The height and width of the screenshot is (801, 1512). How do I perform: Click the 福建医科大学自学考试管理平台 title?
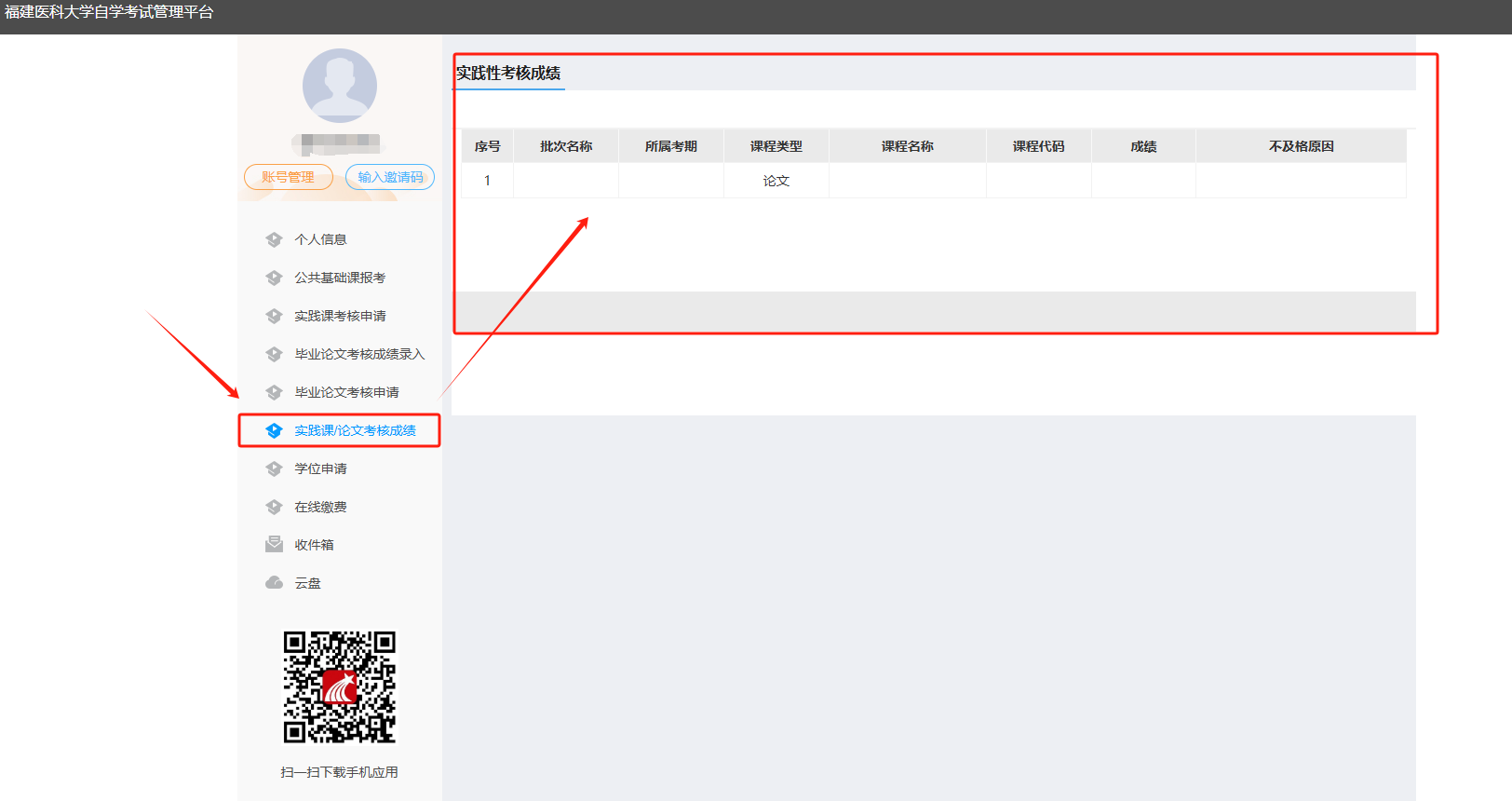click(x=109, y=12)
